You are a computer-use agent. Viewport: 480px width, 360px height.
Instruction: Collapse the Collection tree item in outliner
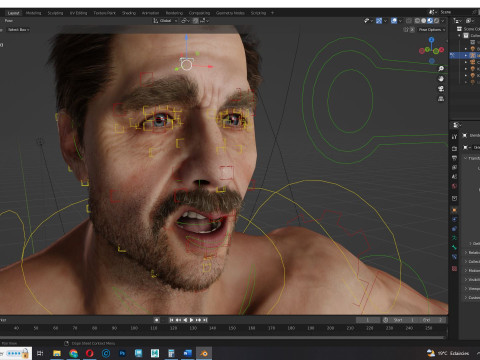tap(459, 35)
